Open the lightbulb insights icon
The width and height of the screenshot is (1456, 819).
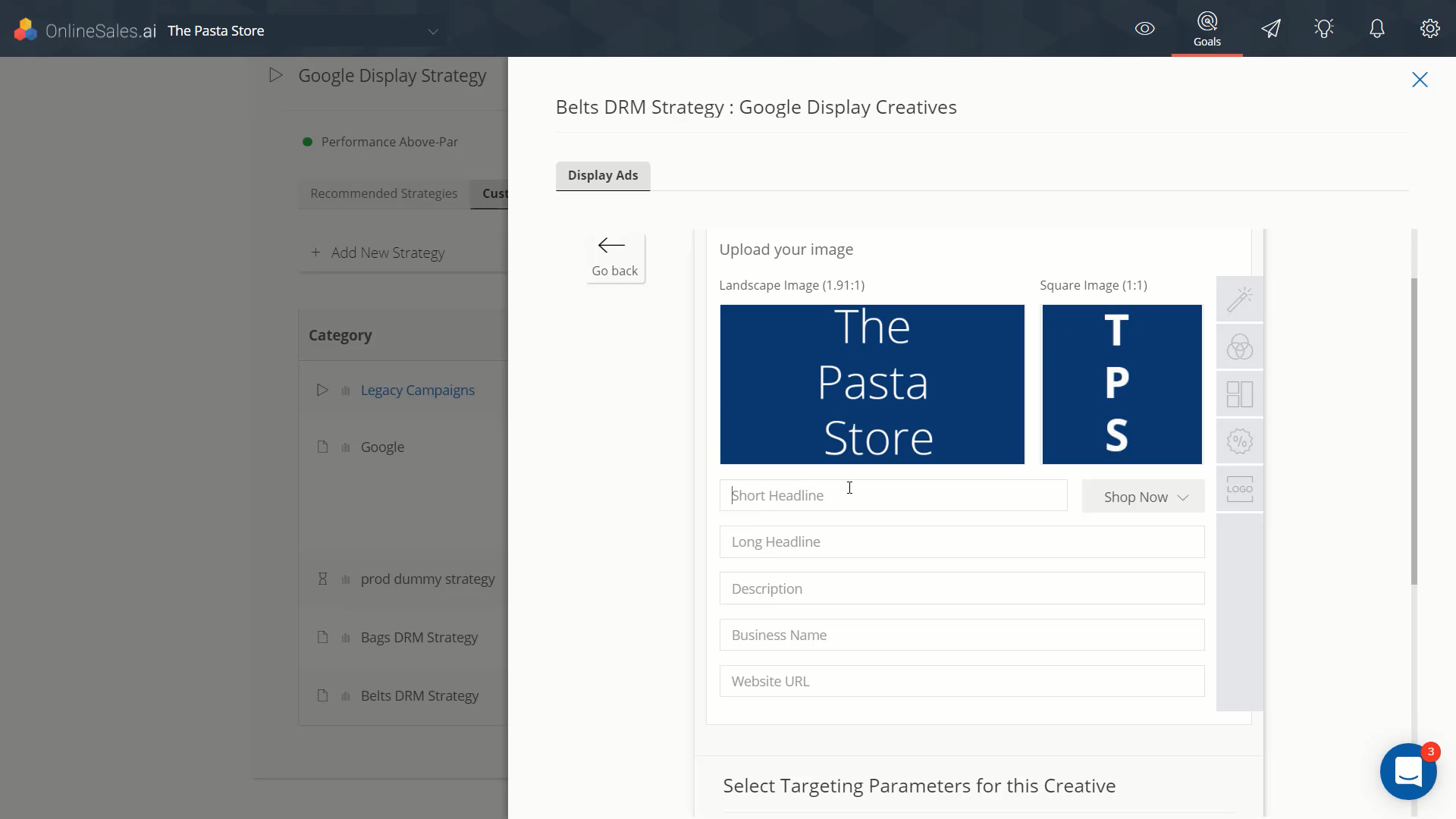coord(1324,29)
